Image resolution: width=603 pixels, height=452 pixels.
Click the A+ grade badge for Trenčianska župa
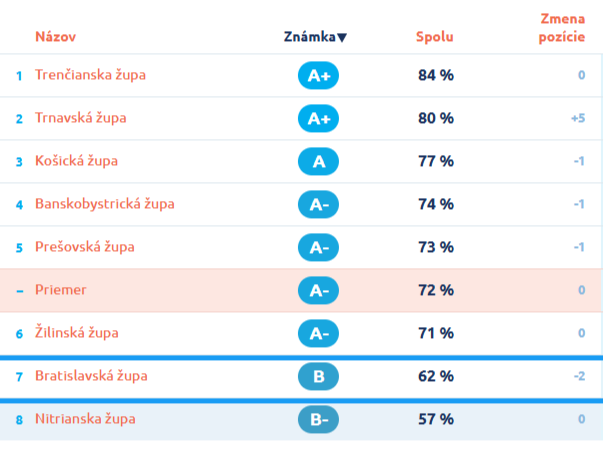click(318, 75)
